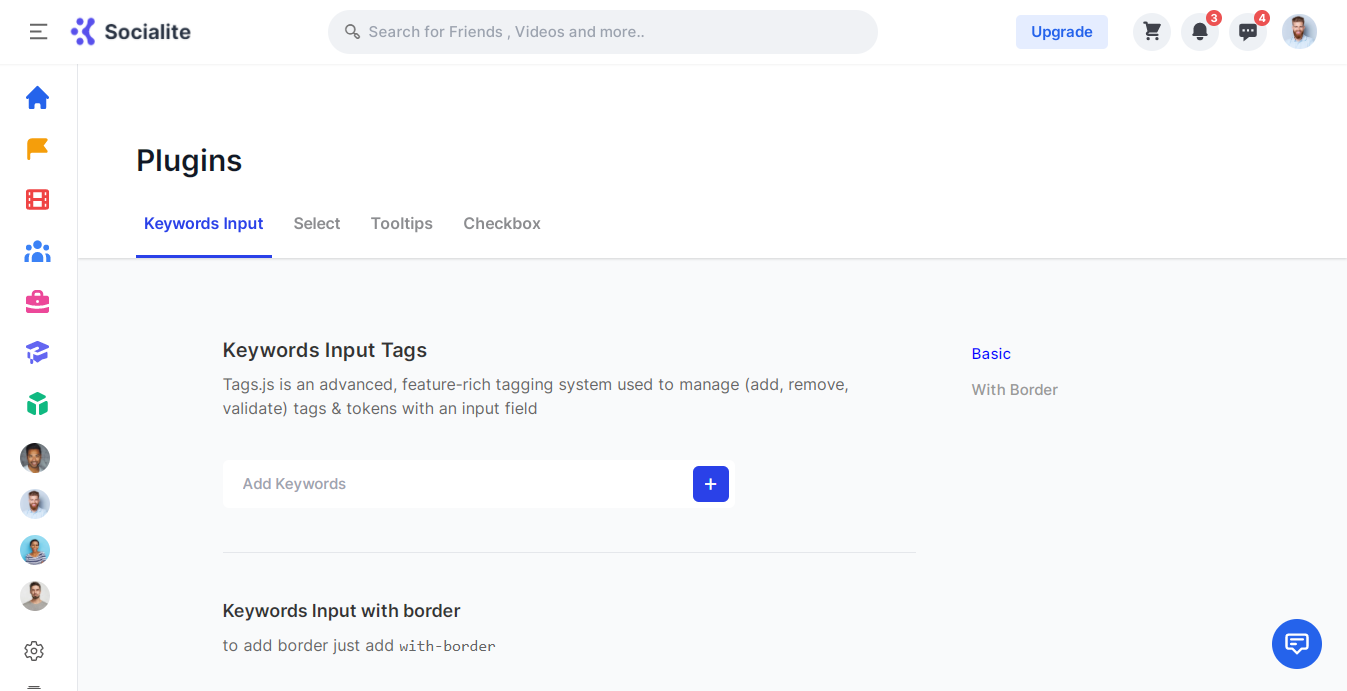1347x691 pixels.
Task: Click the Home icon in sidebar
Action: pyautogui.click(x=37, y=98)
